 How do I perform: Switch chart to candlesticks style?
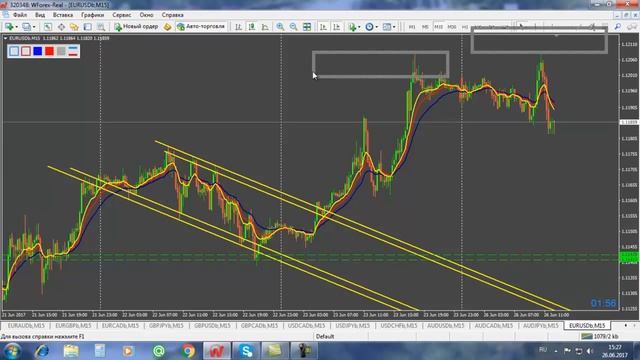pos(252,27)
